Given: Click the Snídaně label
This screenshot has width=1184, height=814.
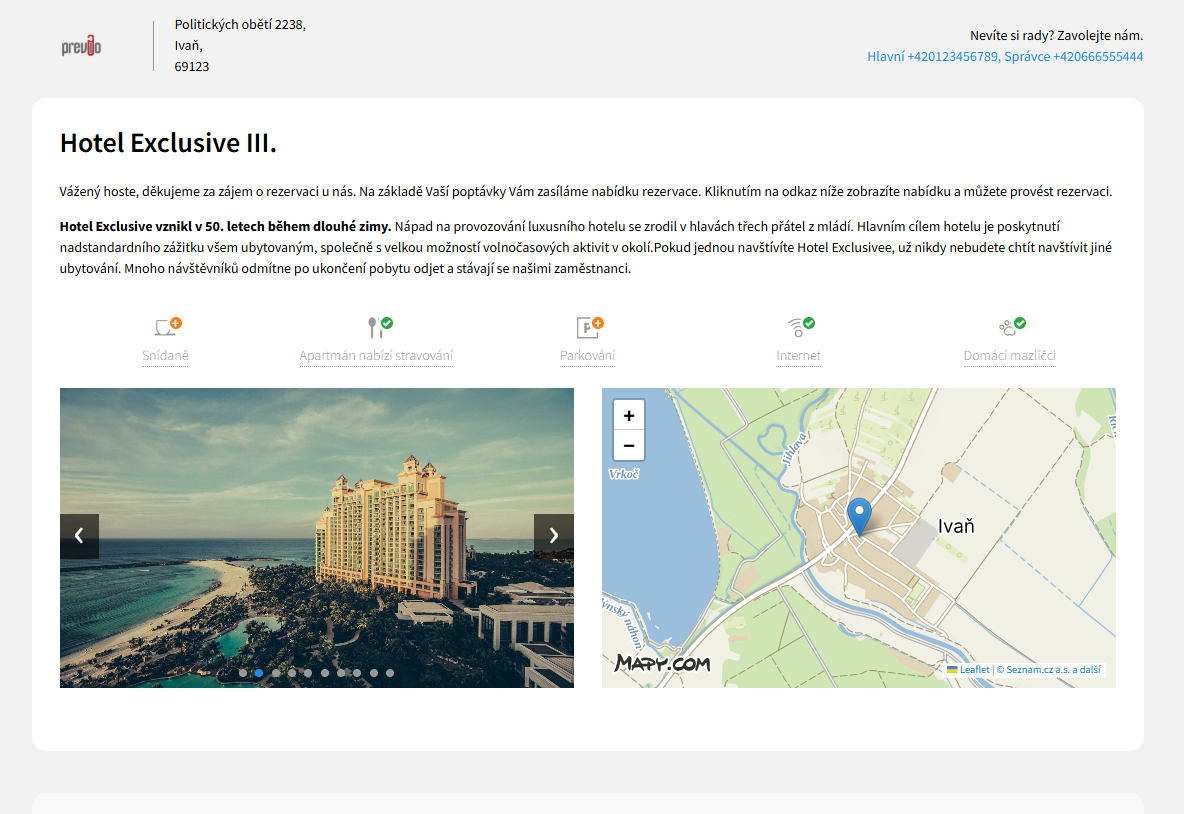Looking at the screenshot, I should point(165,356).
